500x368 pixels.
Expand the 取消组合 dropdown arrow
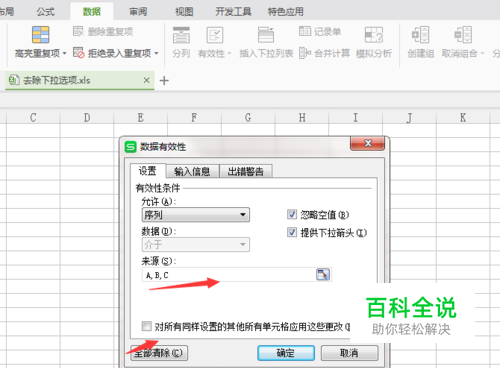pos(482,53)
